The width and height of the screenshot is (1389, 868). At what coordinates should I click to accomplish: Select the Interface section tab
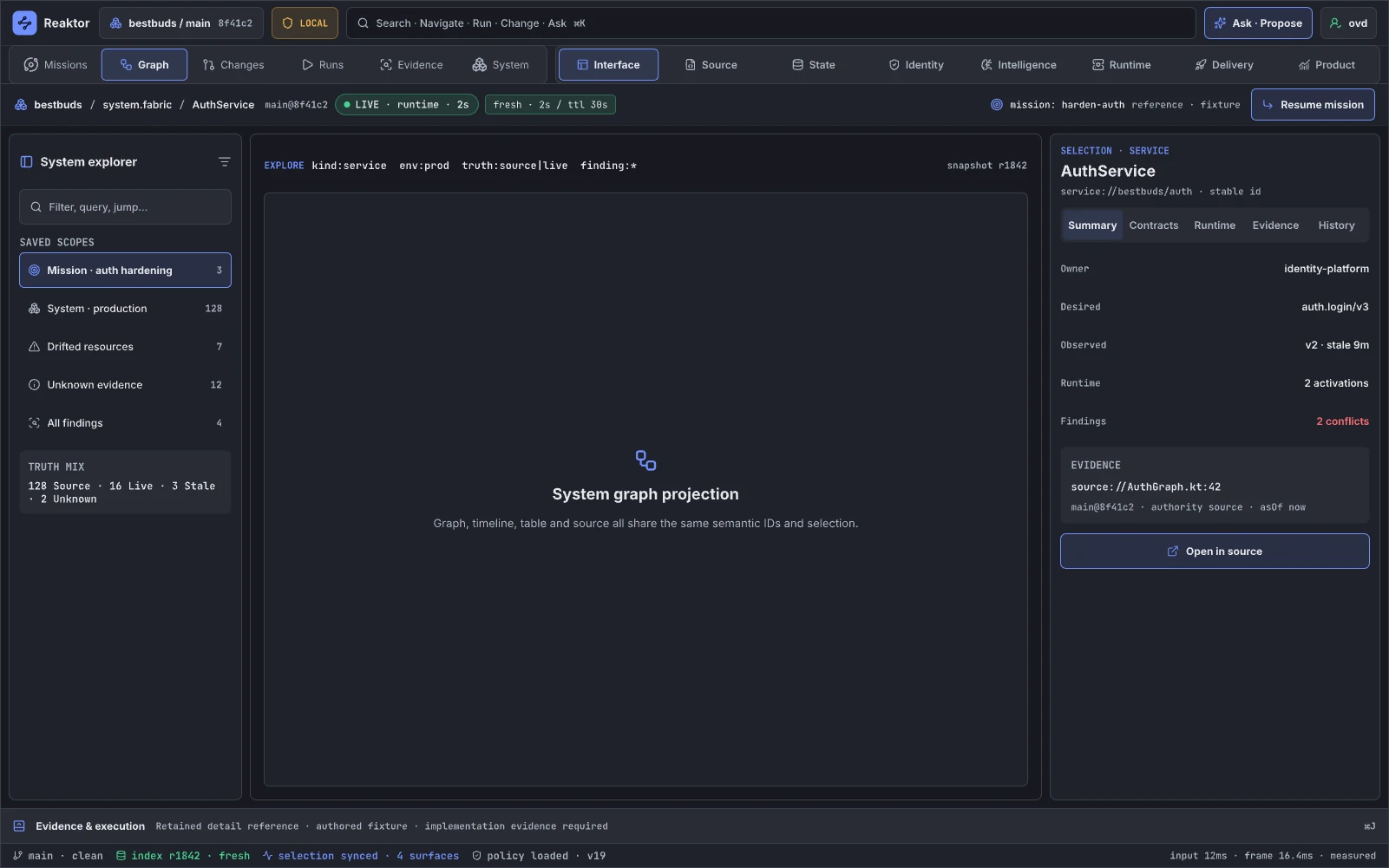[x=608, y=65]
